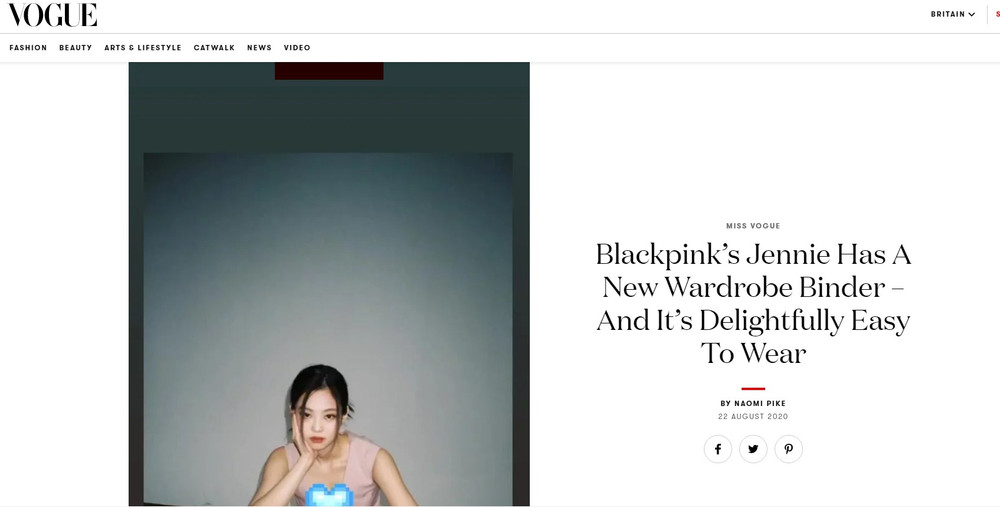The height and width of the screenshot is (507, 1000).
Task: Select the News menu item
Action: 260,48
